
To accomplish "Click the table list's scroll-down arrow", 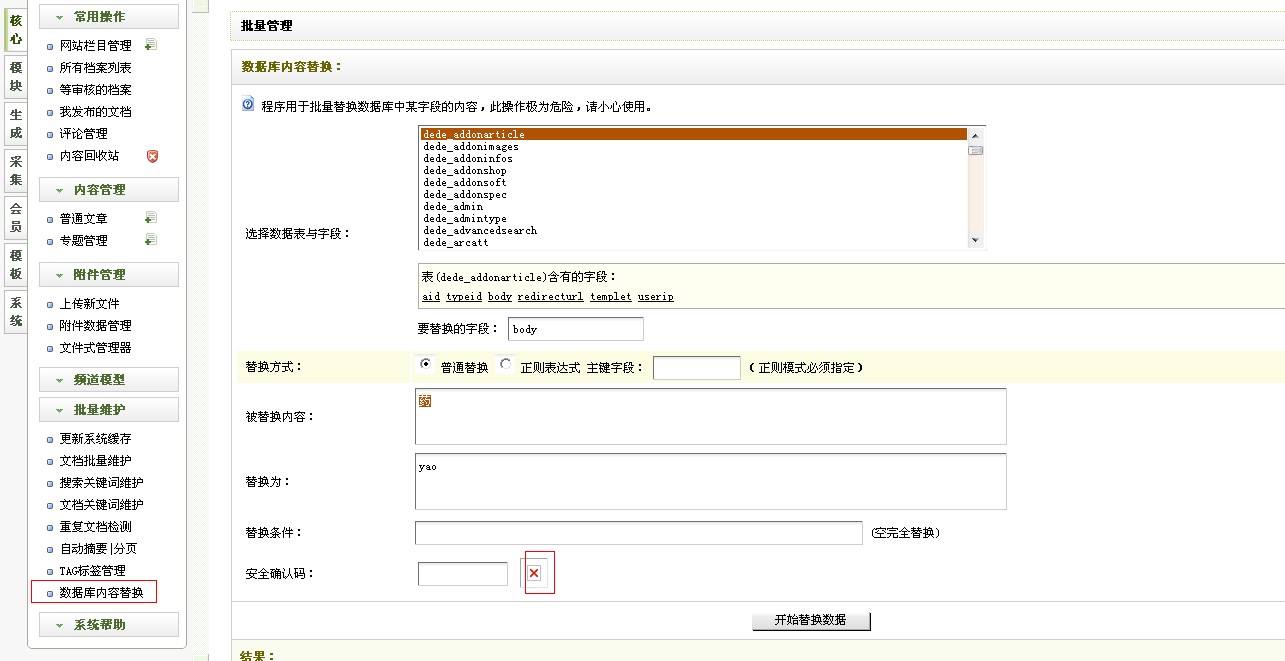I will coord(975,240).
